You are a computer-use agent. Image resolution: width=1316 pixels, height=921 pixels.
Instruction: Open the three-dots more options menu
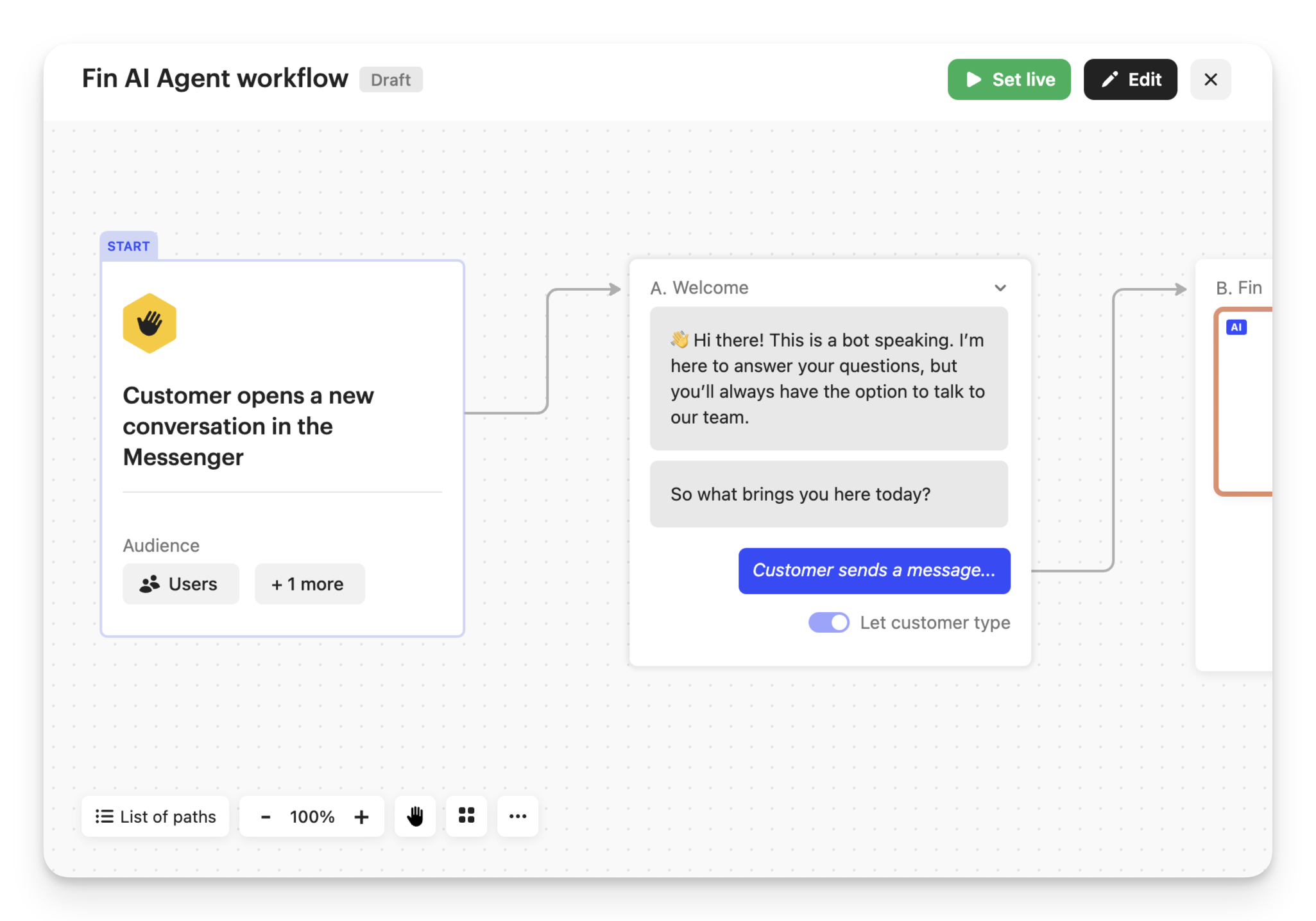coord(518,816)
